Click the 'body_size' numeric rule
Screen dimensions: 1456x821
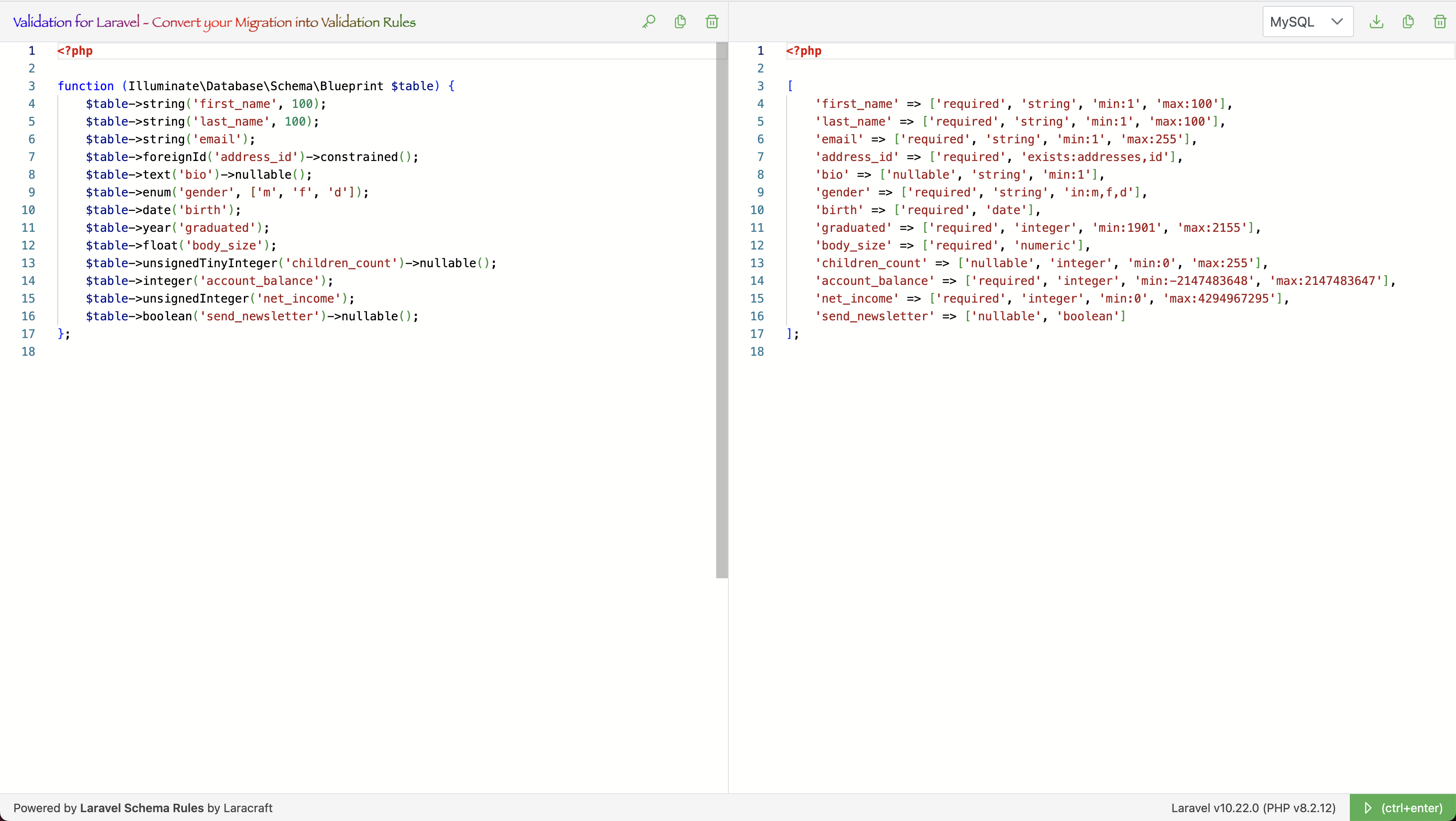coord(953,245)
